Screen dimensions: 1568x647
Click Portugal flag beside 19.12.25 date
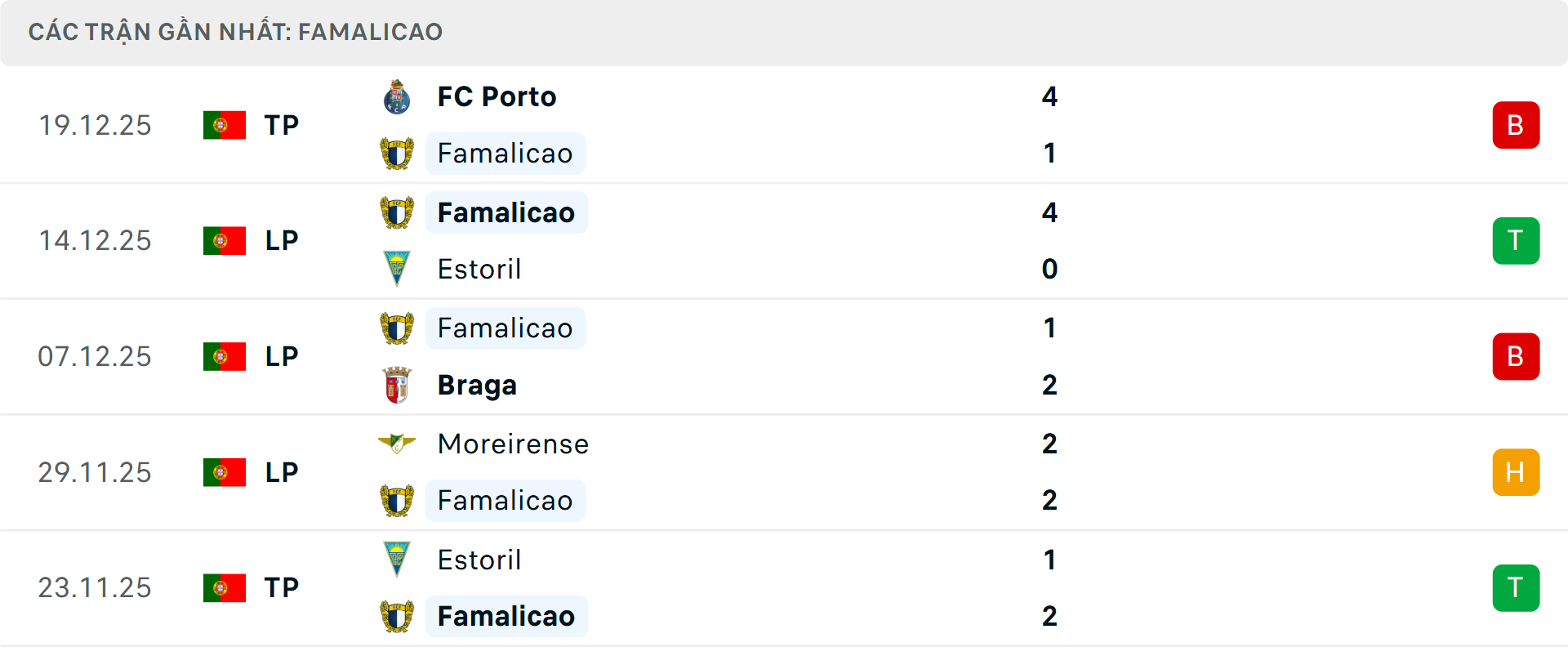225,125
